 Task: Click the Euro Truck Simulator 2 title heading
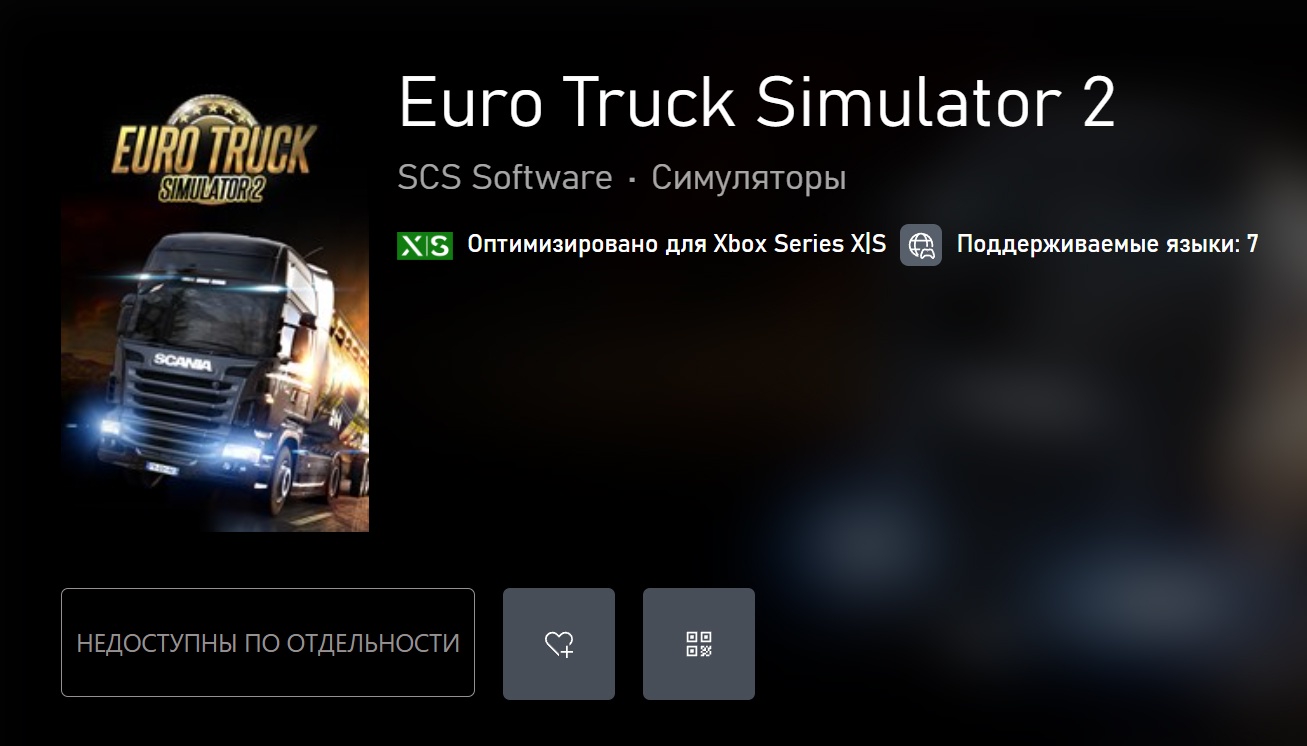click(757, 102)
